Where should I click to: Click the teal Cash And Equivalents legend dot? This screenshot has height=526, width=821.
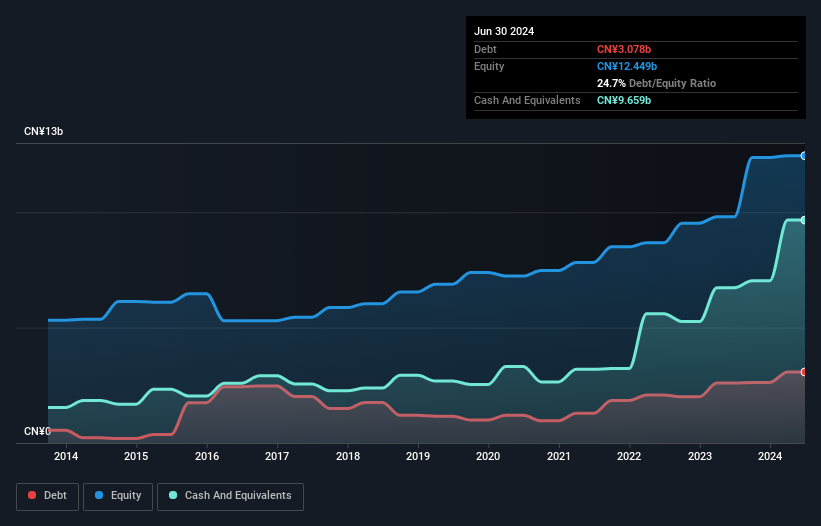173,495
